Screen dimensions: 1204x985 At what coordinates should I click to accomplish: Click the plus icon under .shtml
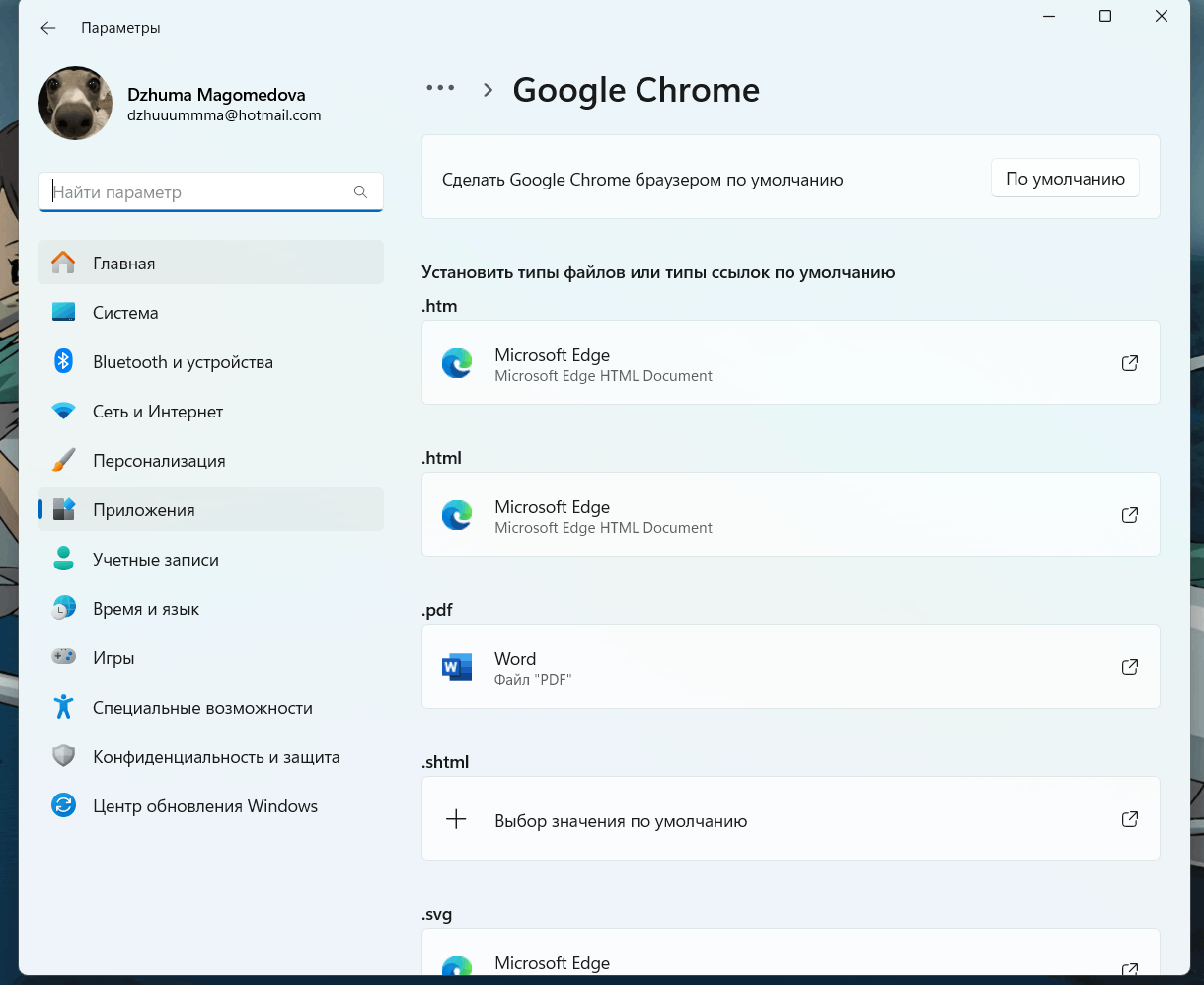[456, 819]
